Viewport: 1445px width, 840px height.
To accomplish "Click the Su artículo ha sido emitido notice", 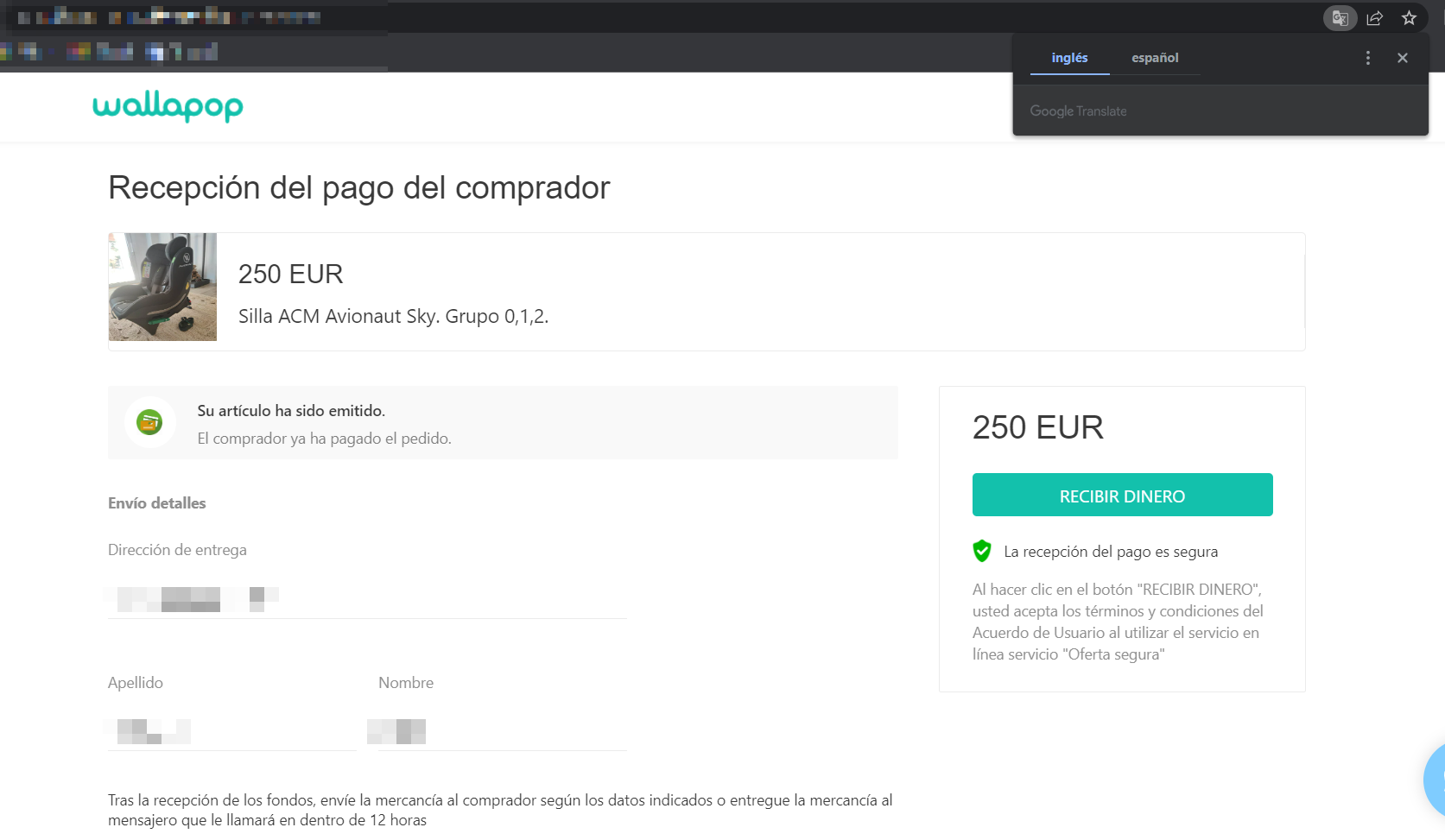I will [291, 411].
